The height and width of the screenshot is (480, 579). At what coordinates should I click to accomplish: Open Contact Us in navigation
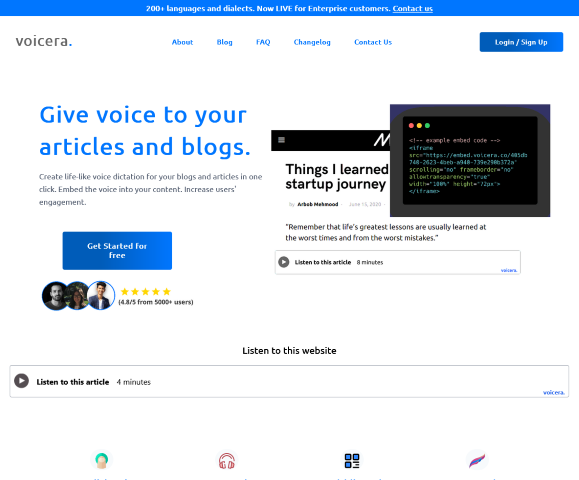point(373,42)
